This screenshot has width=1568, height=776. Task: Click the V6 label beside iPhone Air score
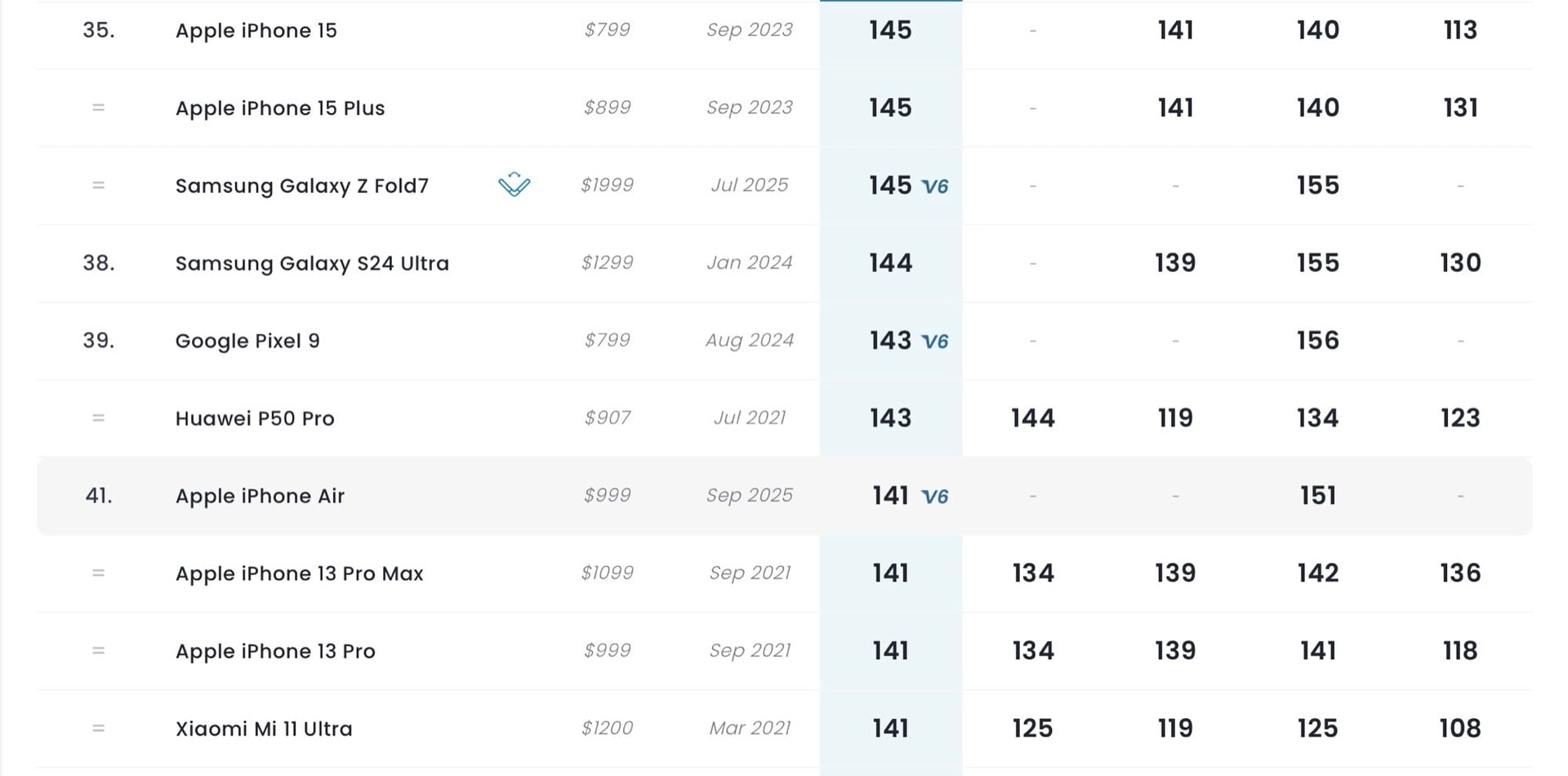[934, 497]
